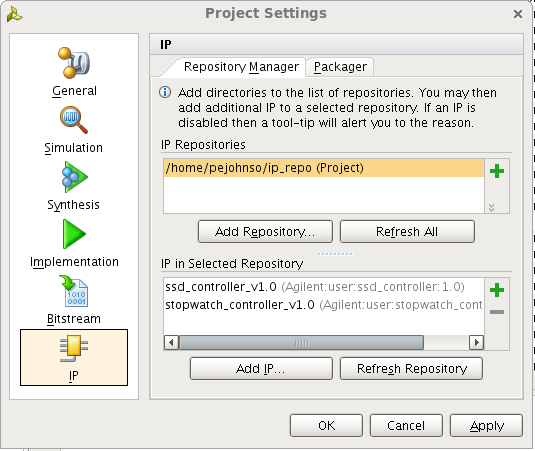The height and width of the screenshot is (451, 535).
Task: Click the gray minus remove IP icon
Action: (497, 311)
